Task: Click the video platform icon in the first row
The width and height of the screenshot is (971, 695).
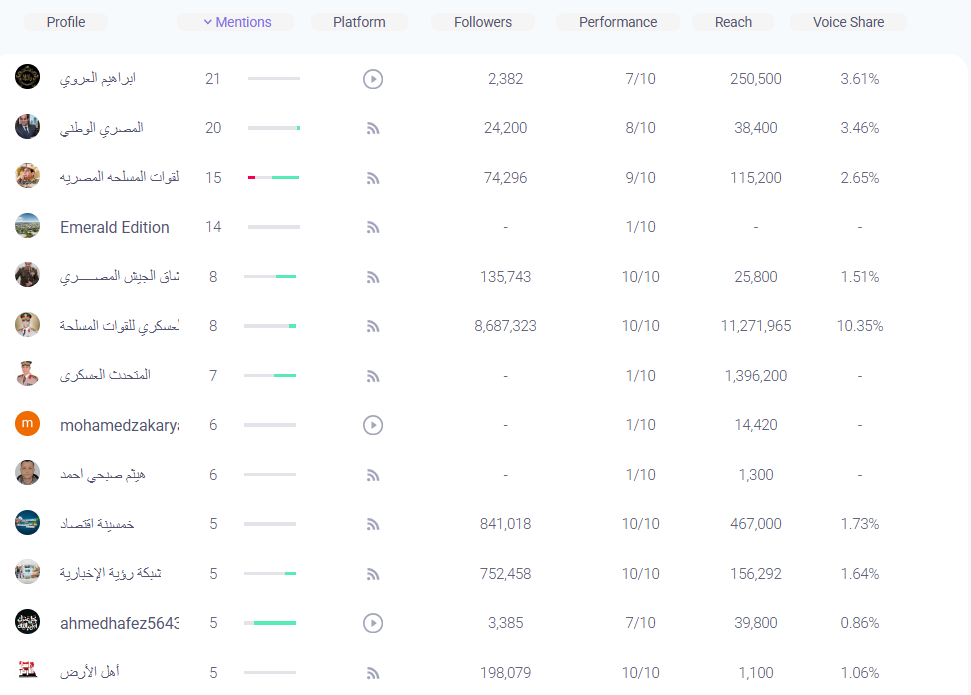Action: (x=373, y=79)
